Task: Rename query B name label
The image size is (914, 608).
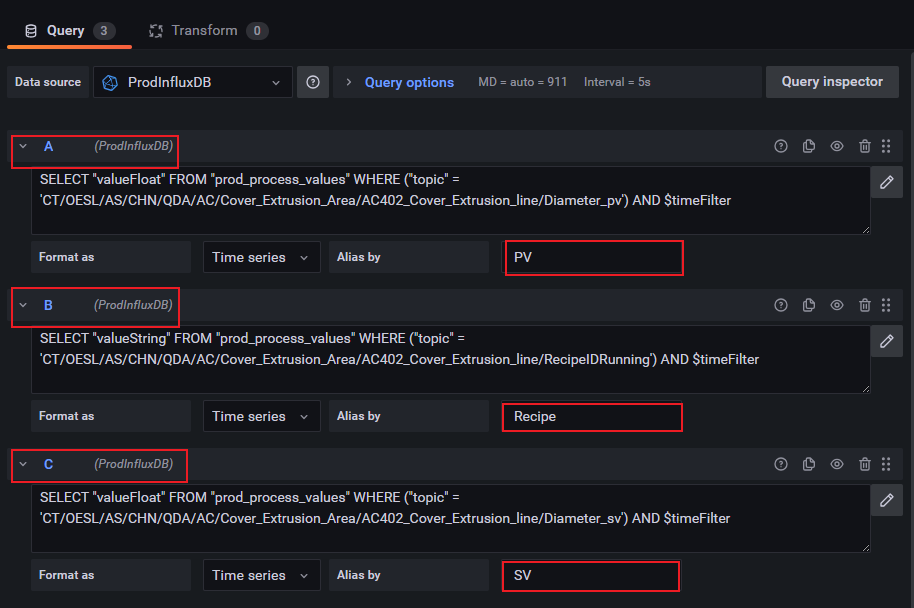Action: (48, 305)
